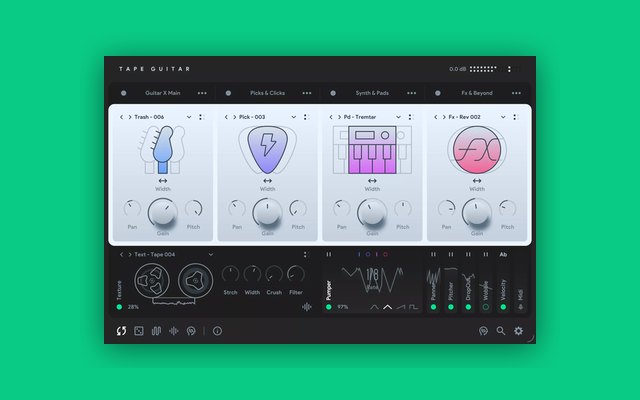
Task: Select the square wave shape in Pumper
Action: pos(413,307)
